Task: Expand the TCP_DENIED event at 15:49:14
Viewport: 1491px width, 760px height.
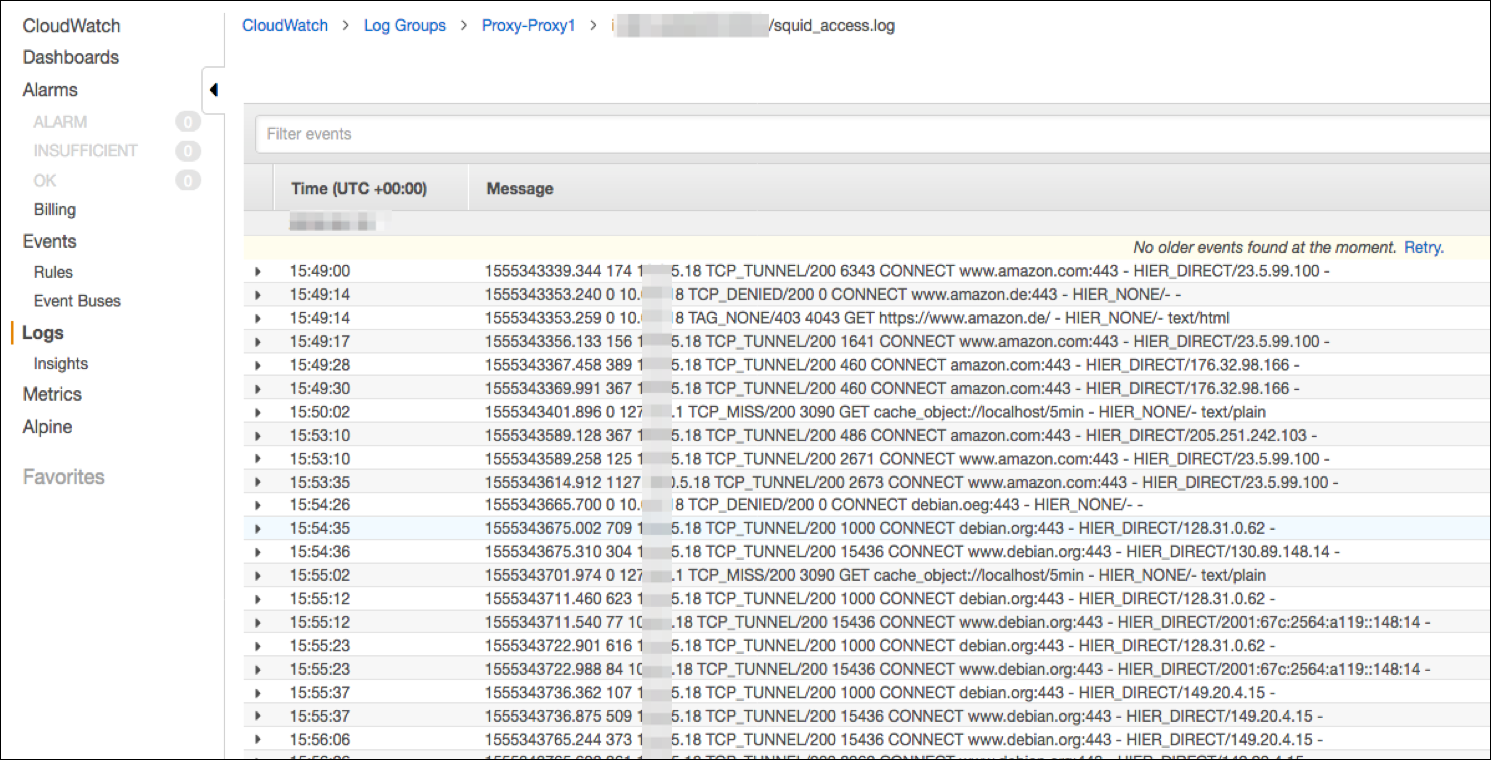Action: point(257,294)
